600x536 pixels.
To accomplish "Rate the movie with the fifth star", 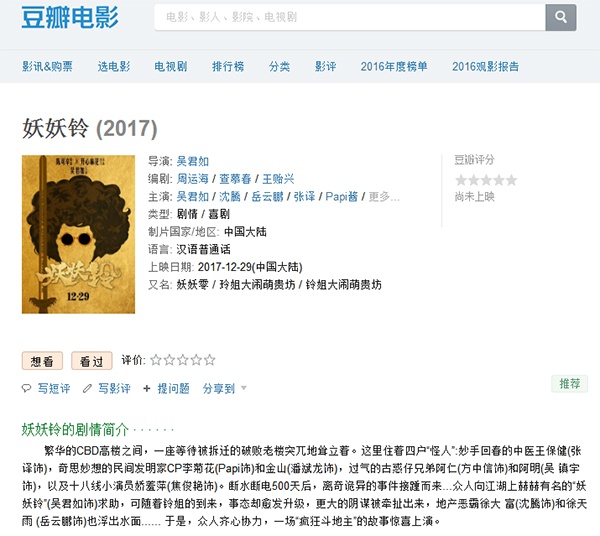I will pos(209,360).
